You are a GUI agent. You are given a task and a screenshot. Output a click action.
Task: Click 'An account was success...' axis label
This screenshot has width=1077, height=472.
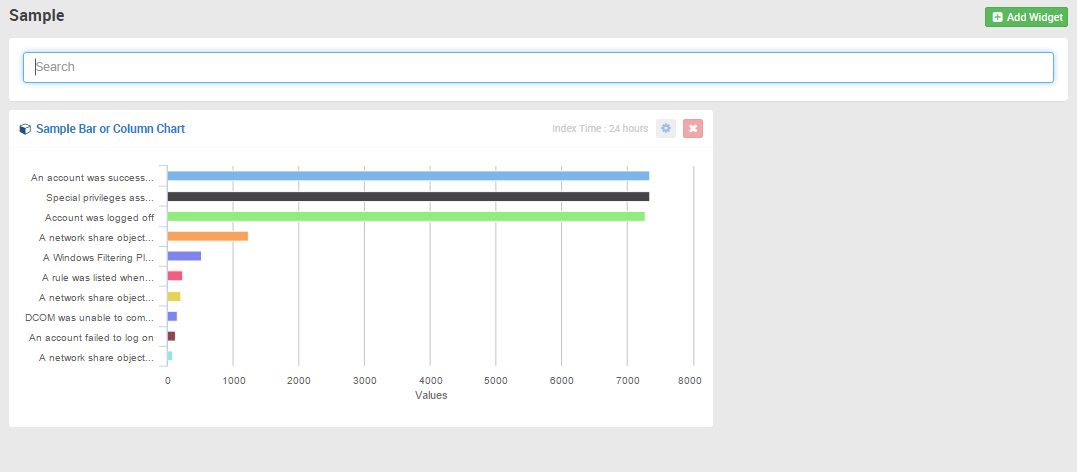[x=92, y=177]
